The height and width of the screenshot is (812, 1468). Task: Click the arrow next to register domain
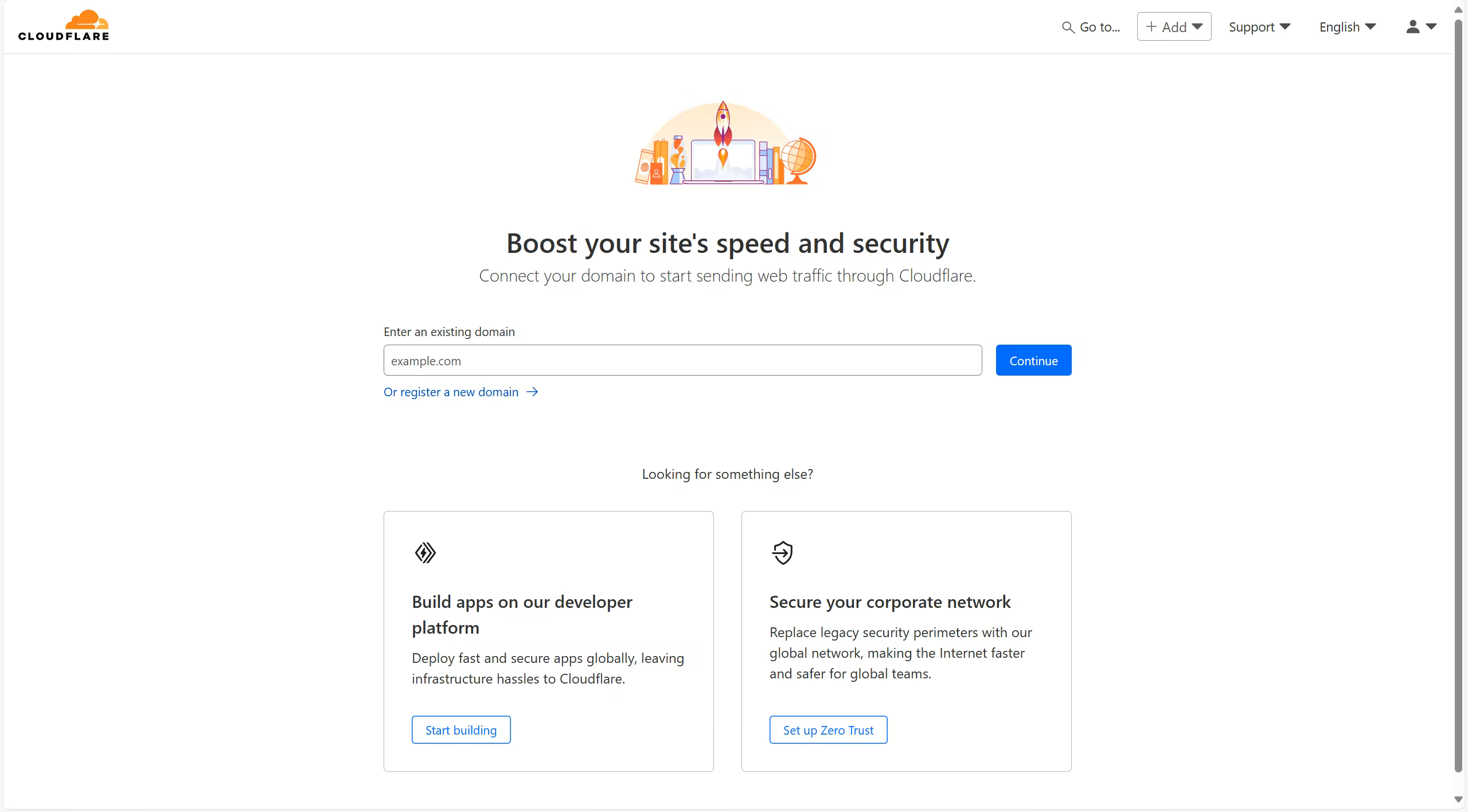point(533,392)
